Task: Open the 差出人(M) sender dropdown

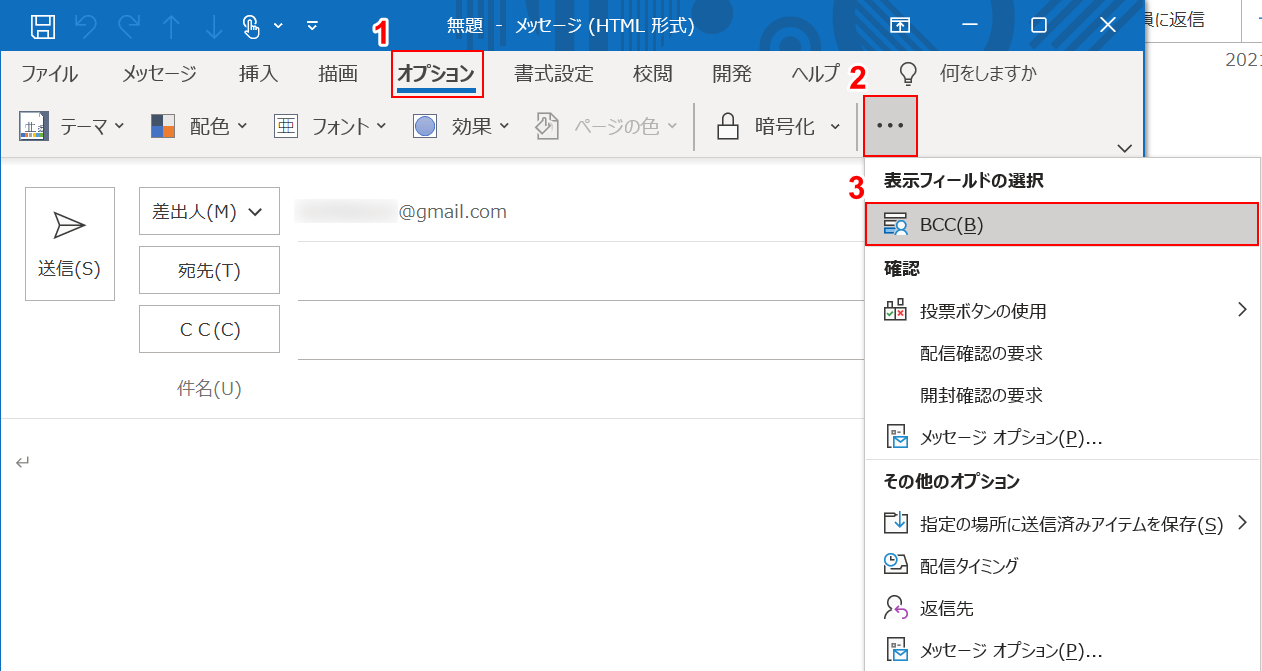Action: click(209, 211)
